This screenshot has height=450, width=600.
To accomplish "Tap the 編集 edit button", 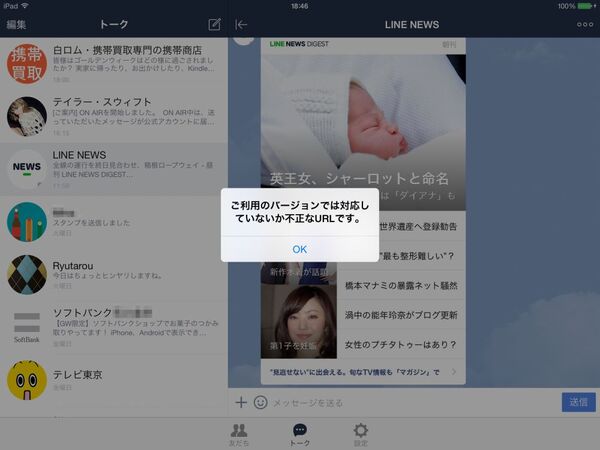I will (x=16, y=24).
